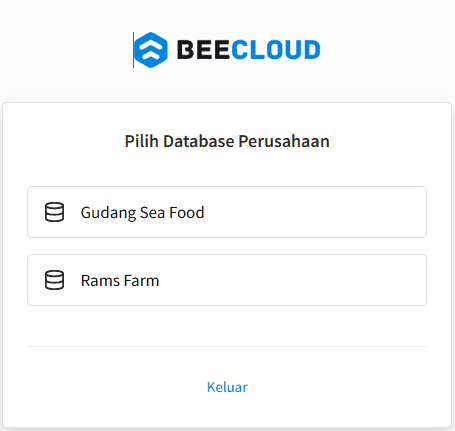Viewport: 455px width, 431px height.
Task: Select the Rams Farm database
Action: (227, 280)
